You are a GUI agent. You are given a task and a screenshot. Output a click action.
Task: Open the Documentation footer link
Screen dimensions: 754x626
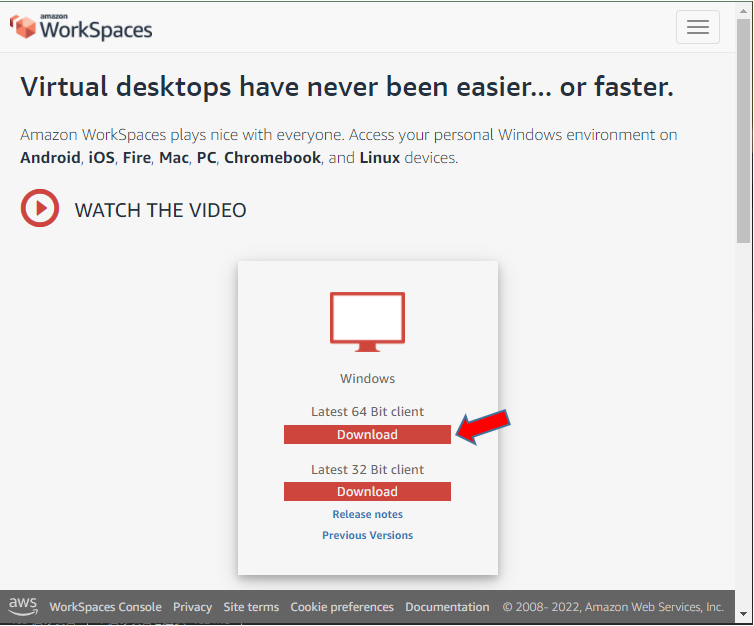coord(447,607)
